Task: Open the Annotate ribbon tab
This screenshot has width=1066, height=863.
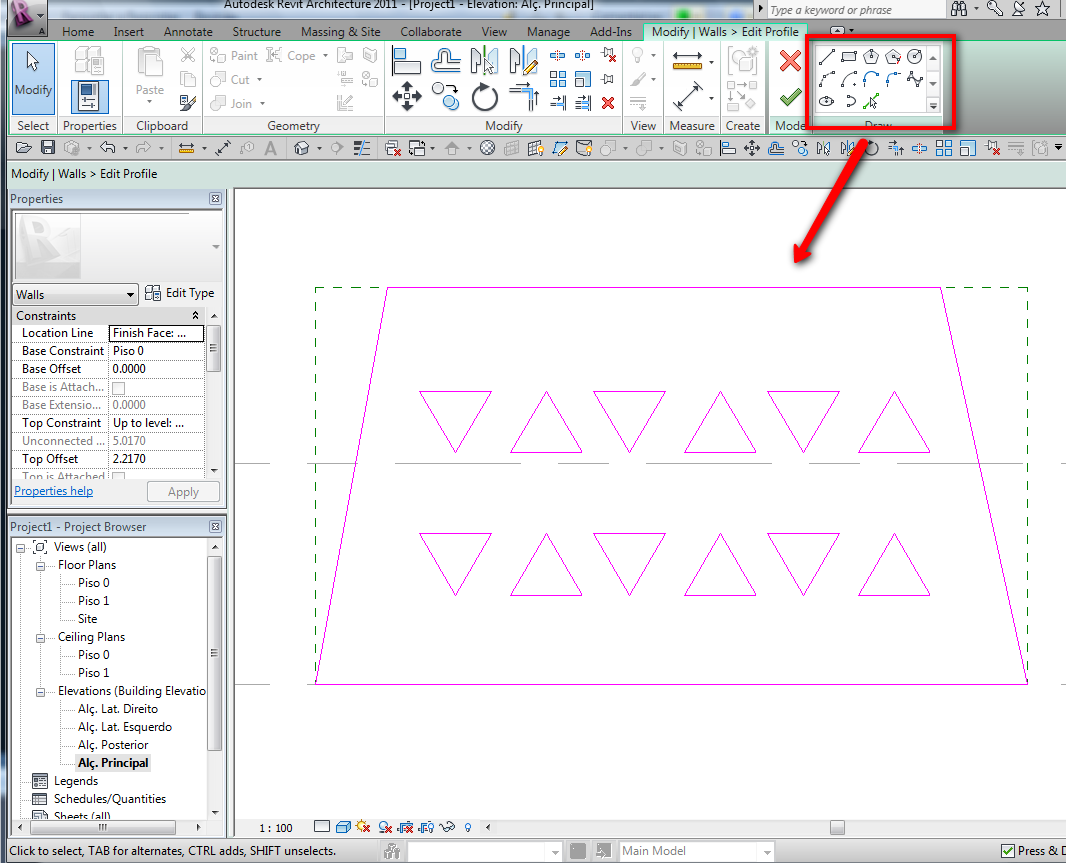Action: point(188,32)
